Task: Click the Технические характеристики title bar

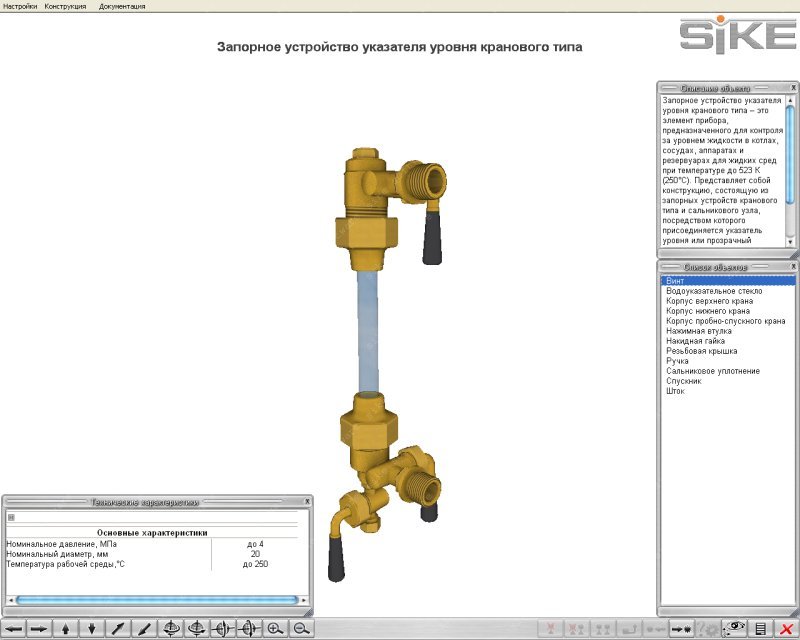Action: (152, 502)
